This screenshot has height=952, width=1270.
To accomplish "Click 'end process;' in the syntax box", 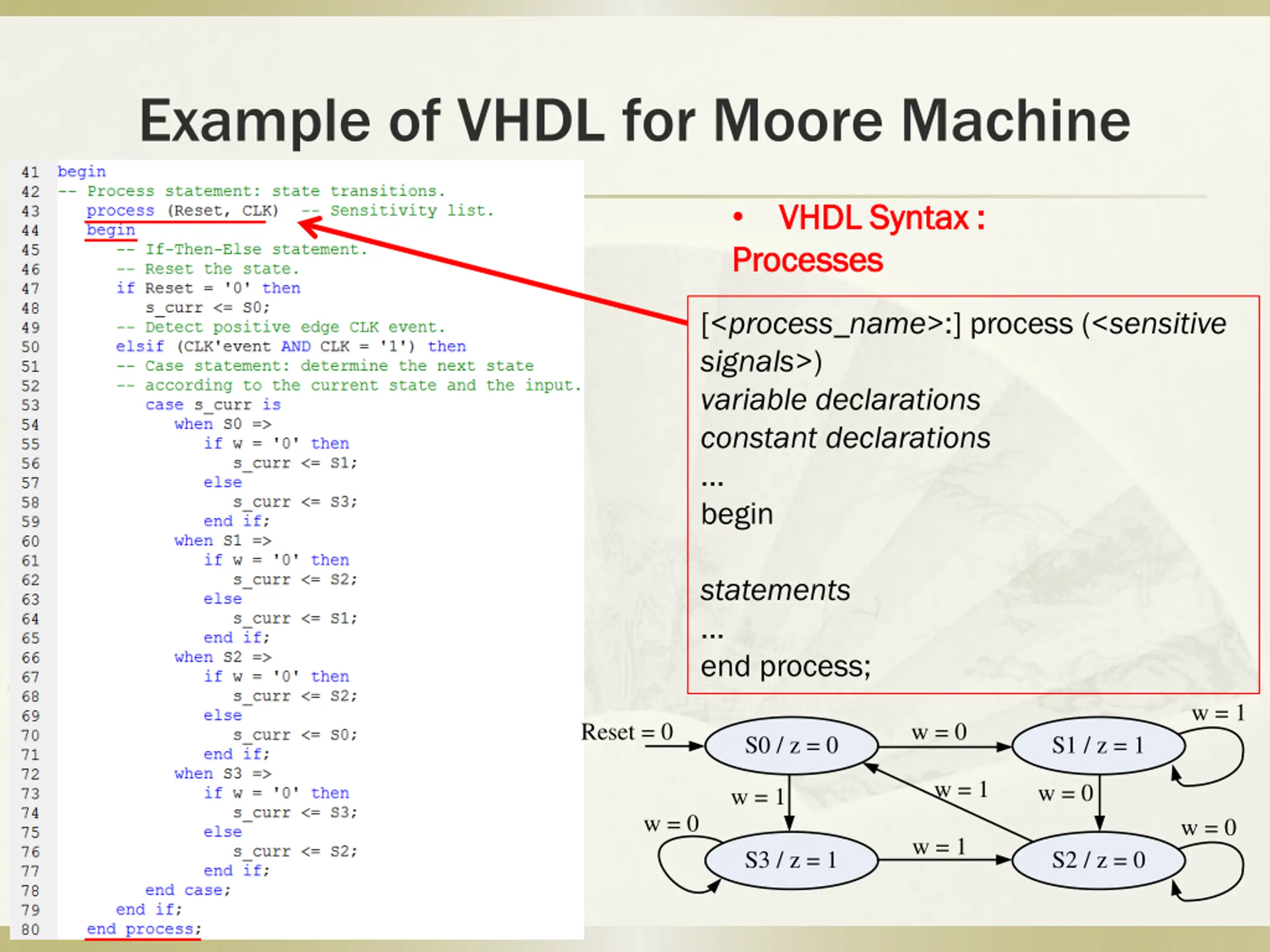I will 785,667.
